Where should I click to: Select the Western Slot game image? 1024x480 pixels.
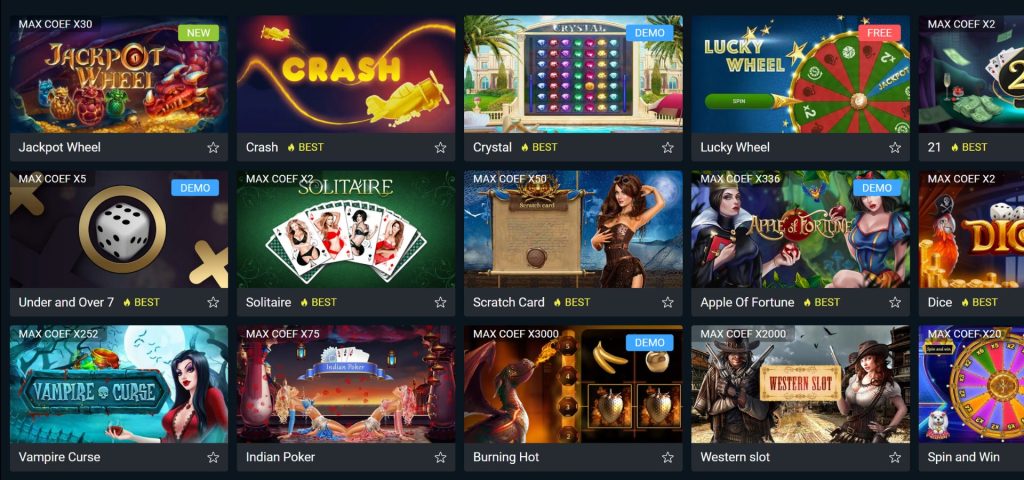(x=801, y=384)
